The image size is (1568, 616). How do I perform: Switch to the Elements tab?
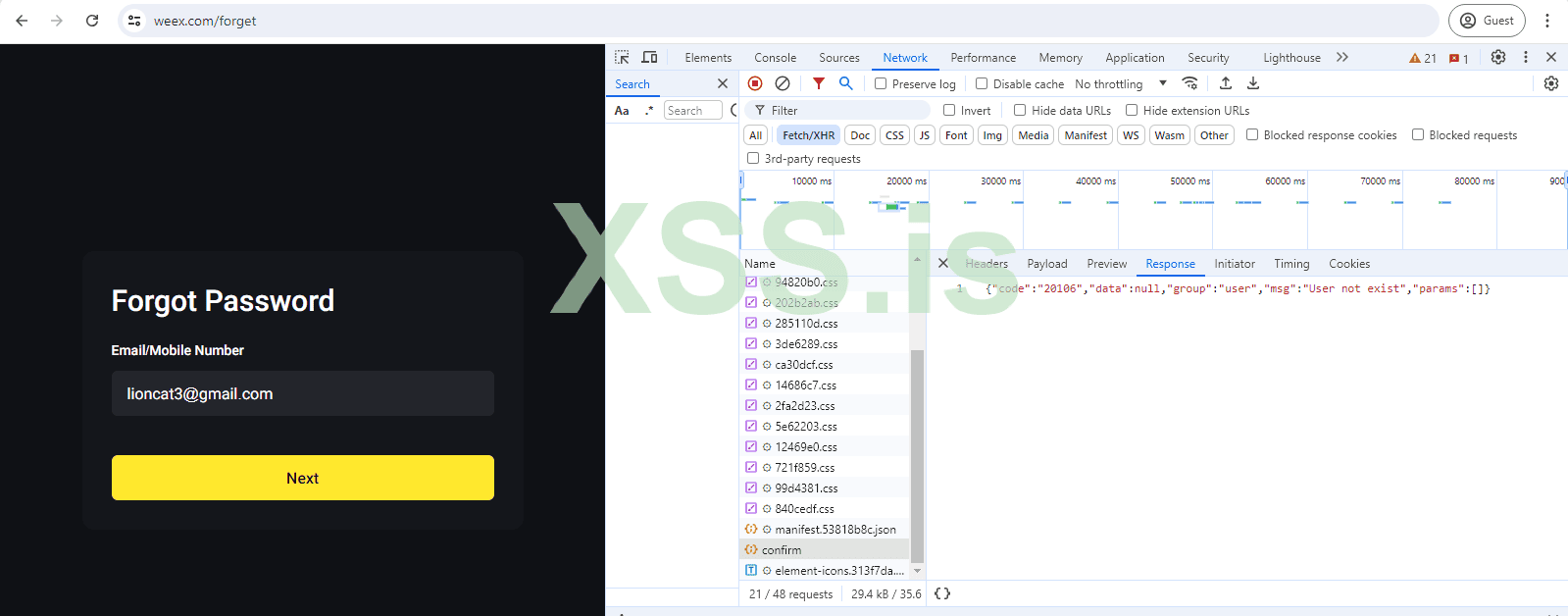(x=708, y=58)
